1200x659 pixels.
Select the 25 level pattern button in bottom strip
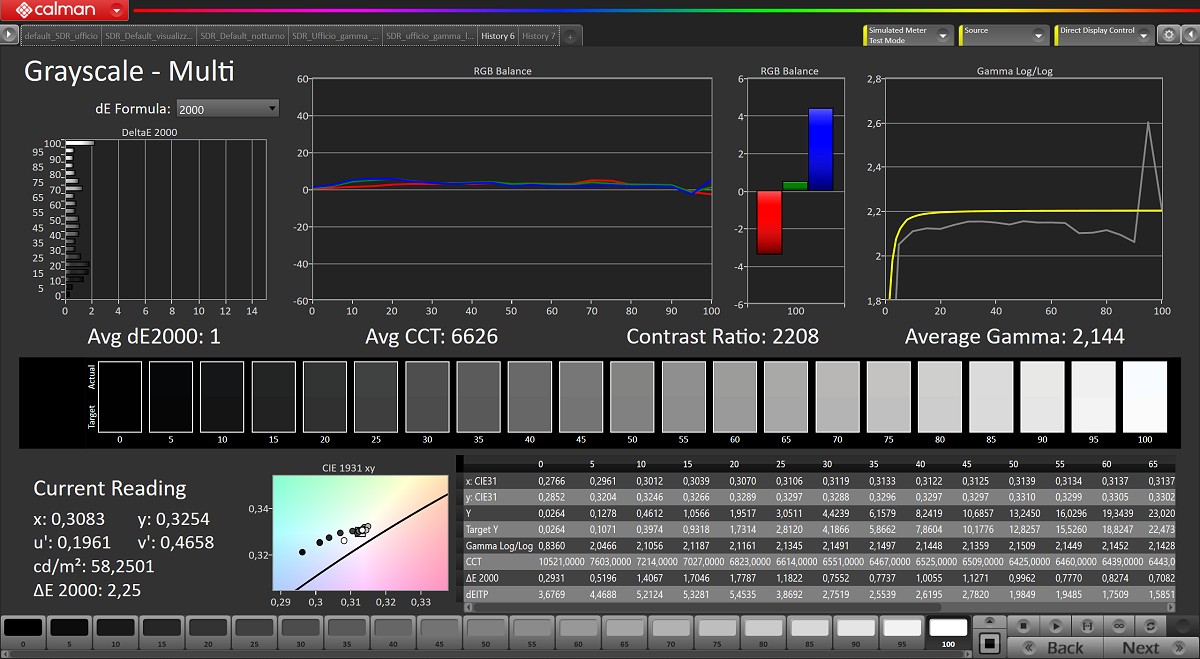click(x=254, y=633)
